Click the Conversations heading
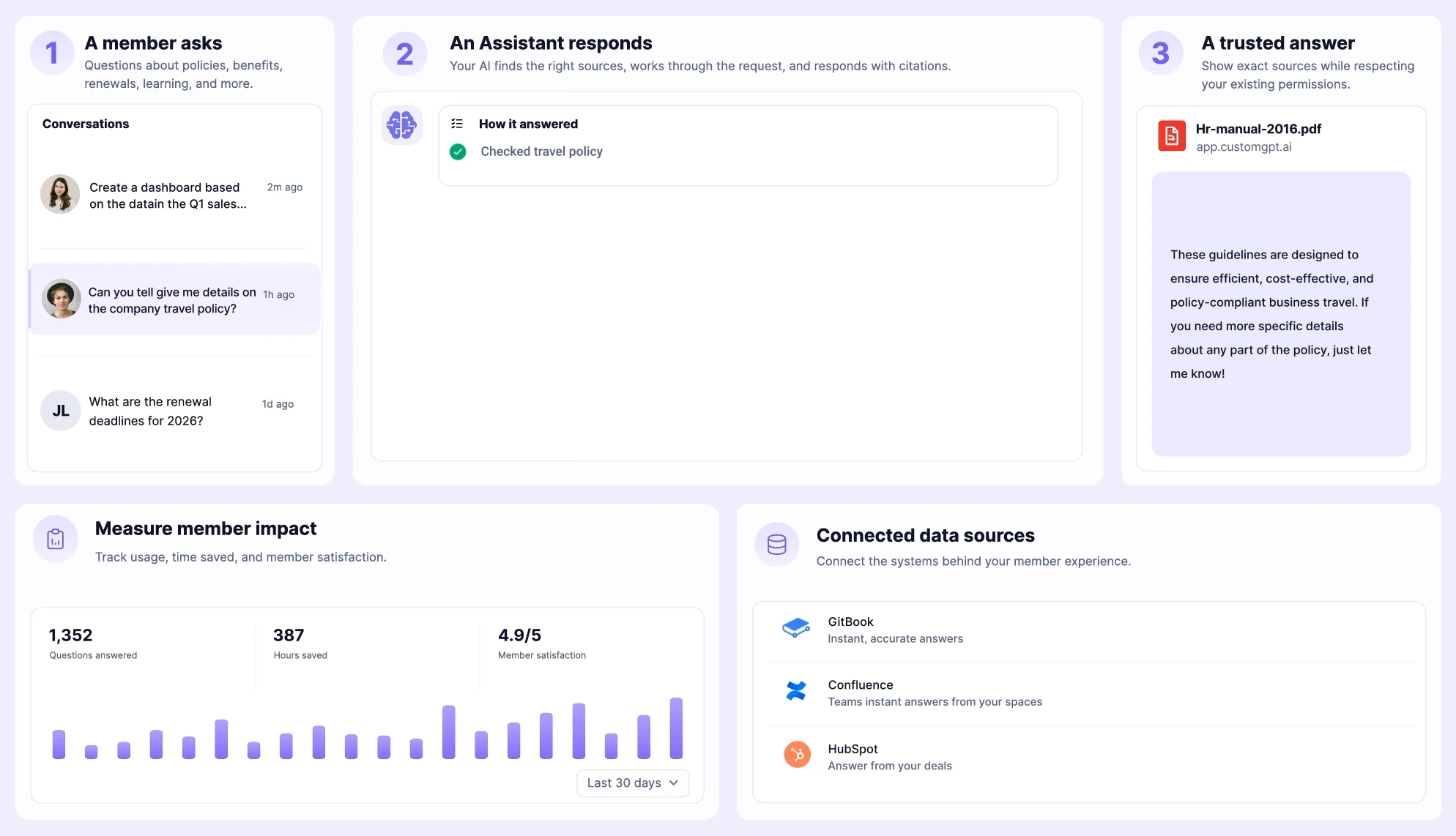Screen dimensions: 1456x836 point(86,124)
